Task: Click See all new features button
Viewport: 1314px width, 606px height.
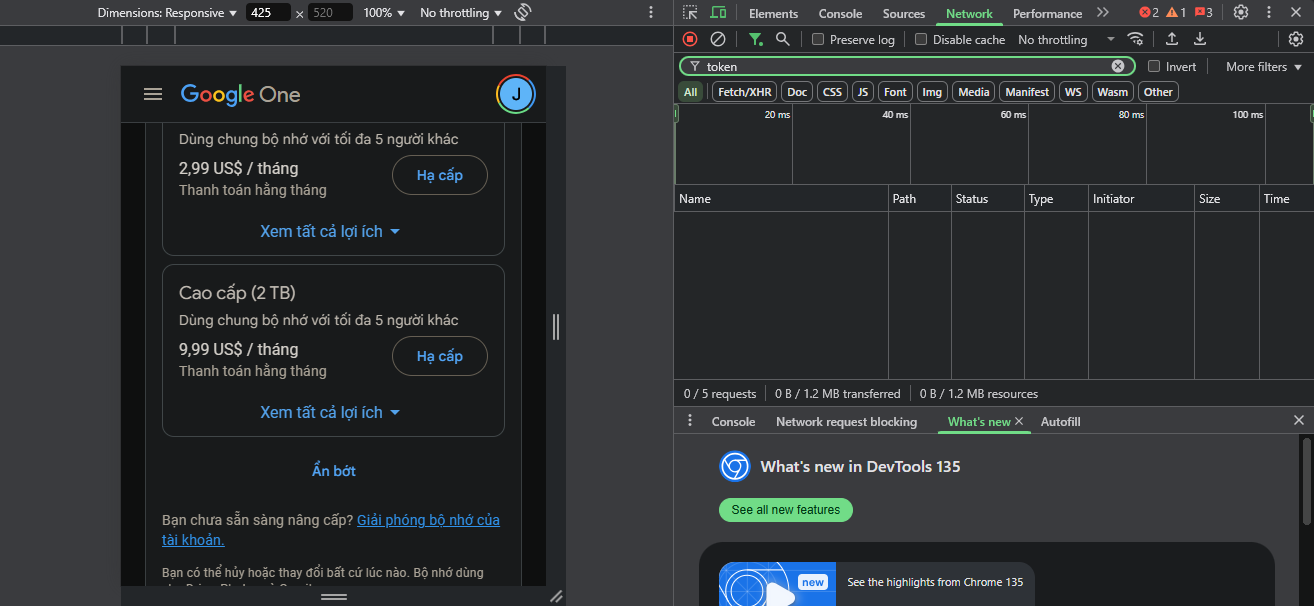Action: click(x=785, y=510)
